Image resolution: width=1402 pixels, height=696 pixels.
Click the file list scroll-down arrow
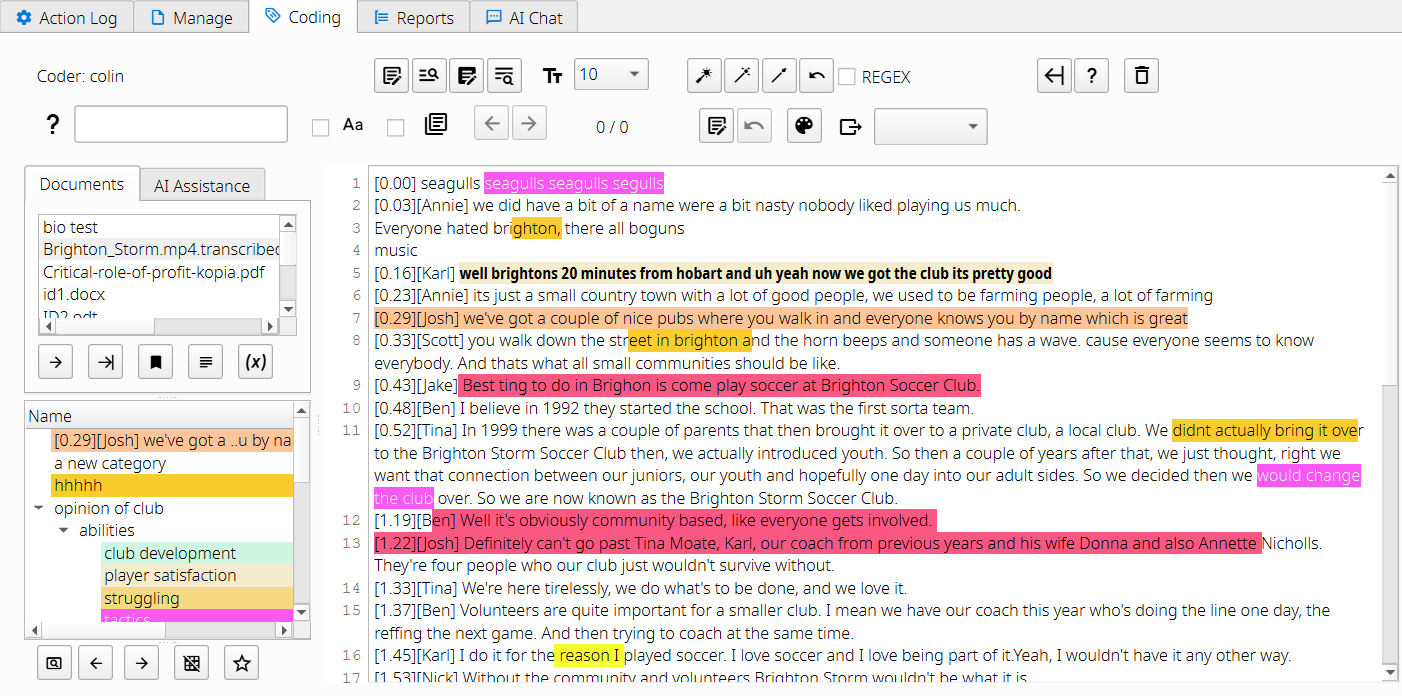tap(288, 309)
